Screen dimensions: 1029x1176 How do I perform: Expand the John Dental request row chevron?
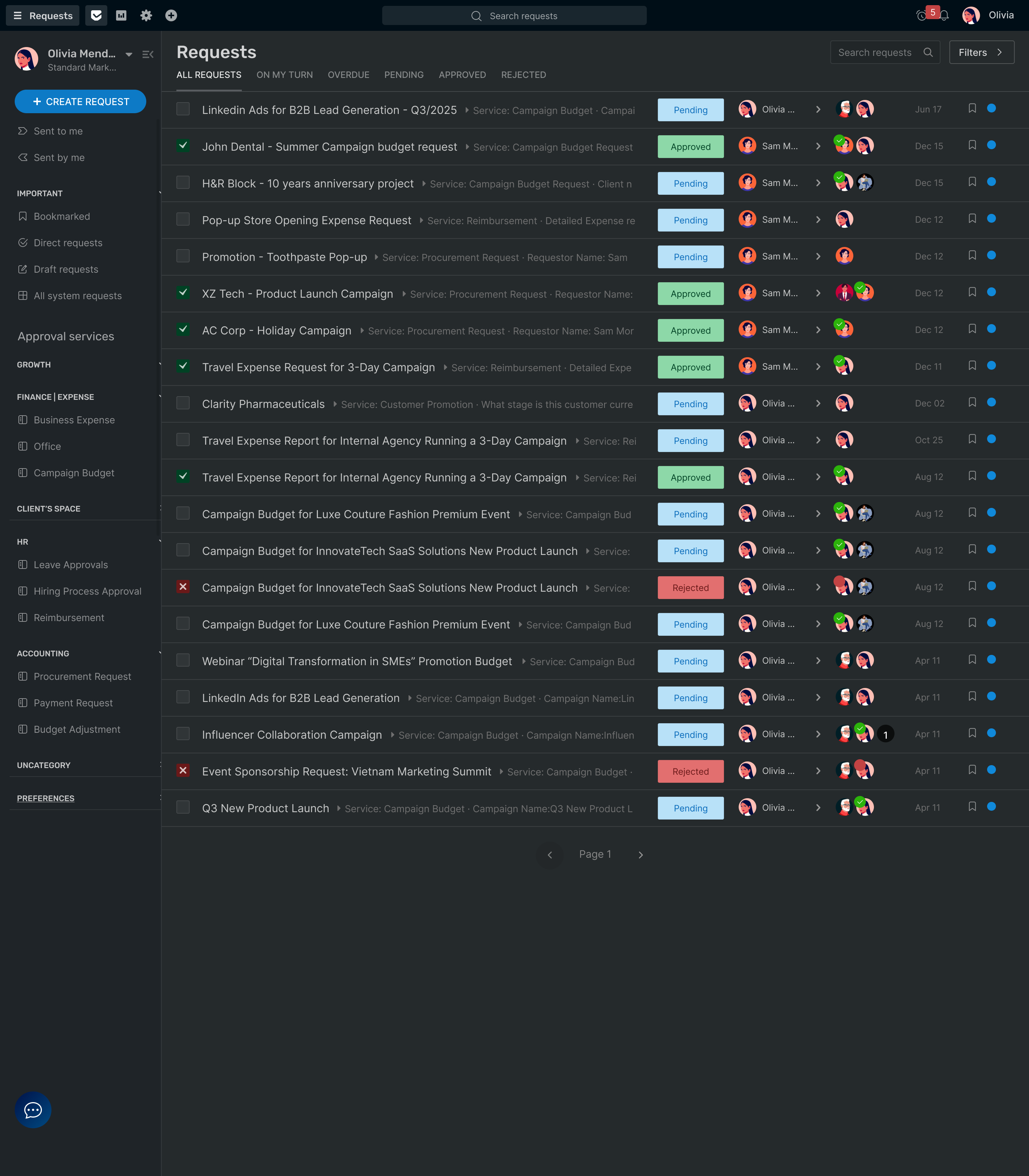click(818, 146)
